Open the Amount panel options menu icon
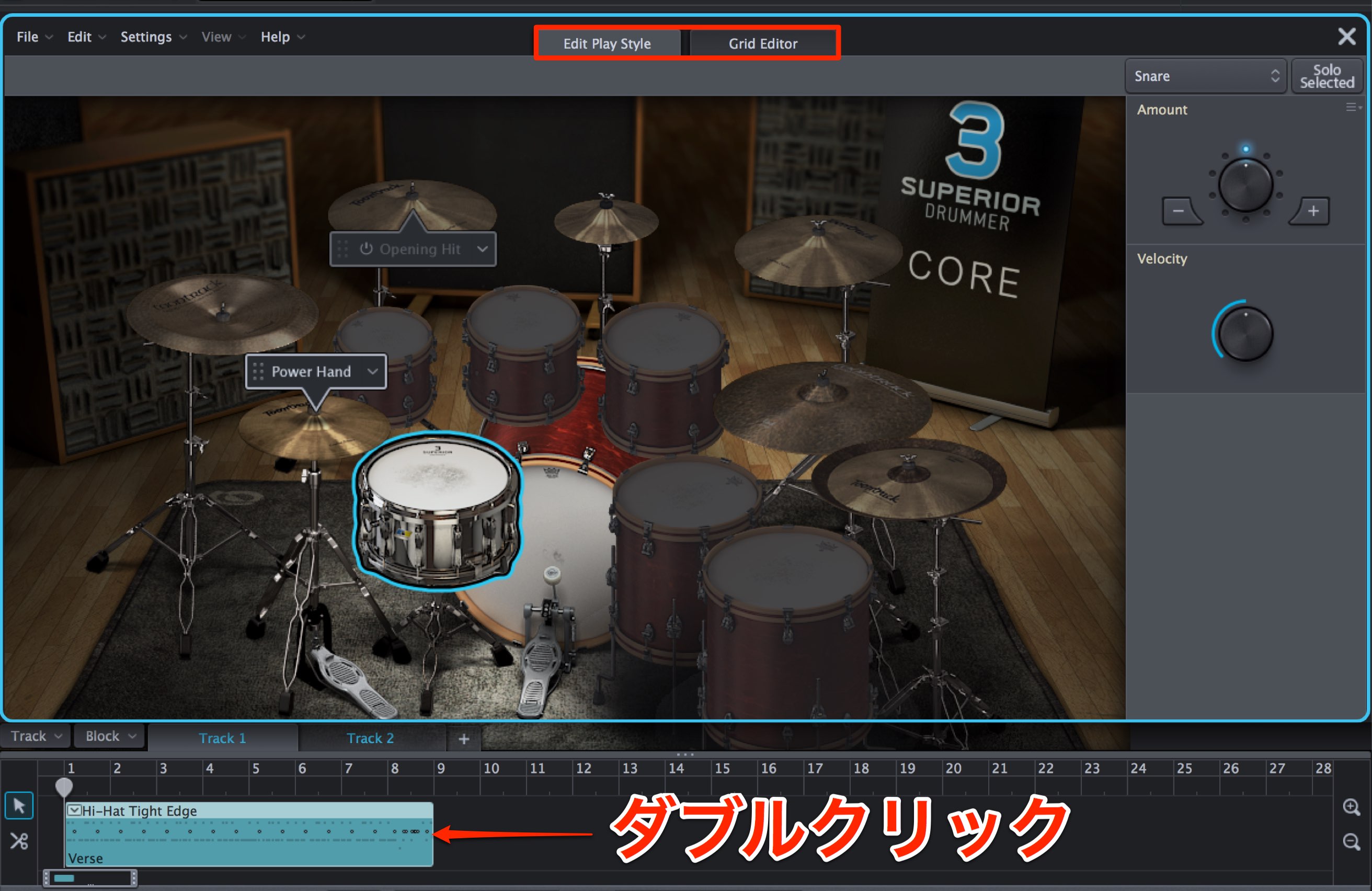Screen dimensions: 1372x891 click(x=1354, y=107)
